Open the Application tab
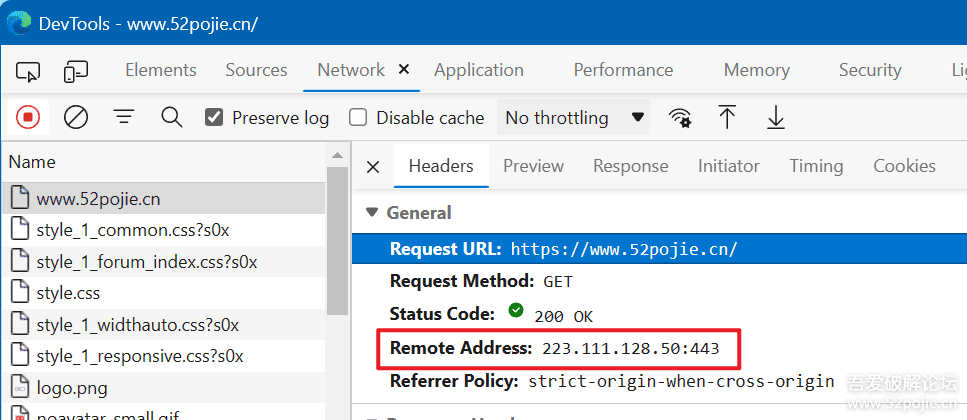 tap(479, 70)
